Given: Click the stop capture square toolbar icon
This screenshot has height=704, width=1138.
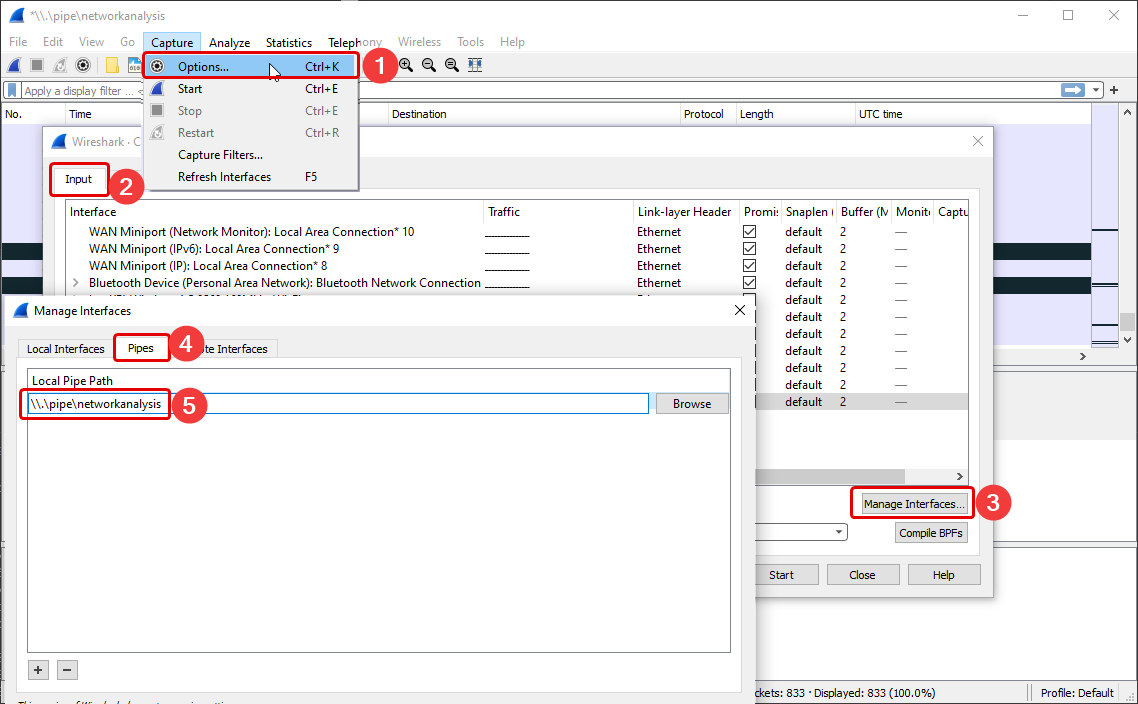Looking at the screenshot, I should (x=37, y=65).
